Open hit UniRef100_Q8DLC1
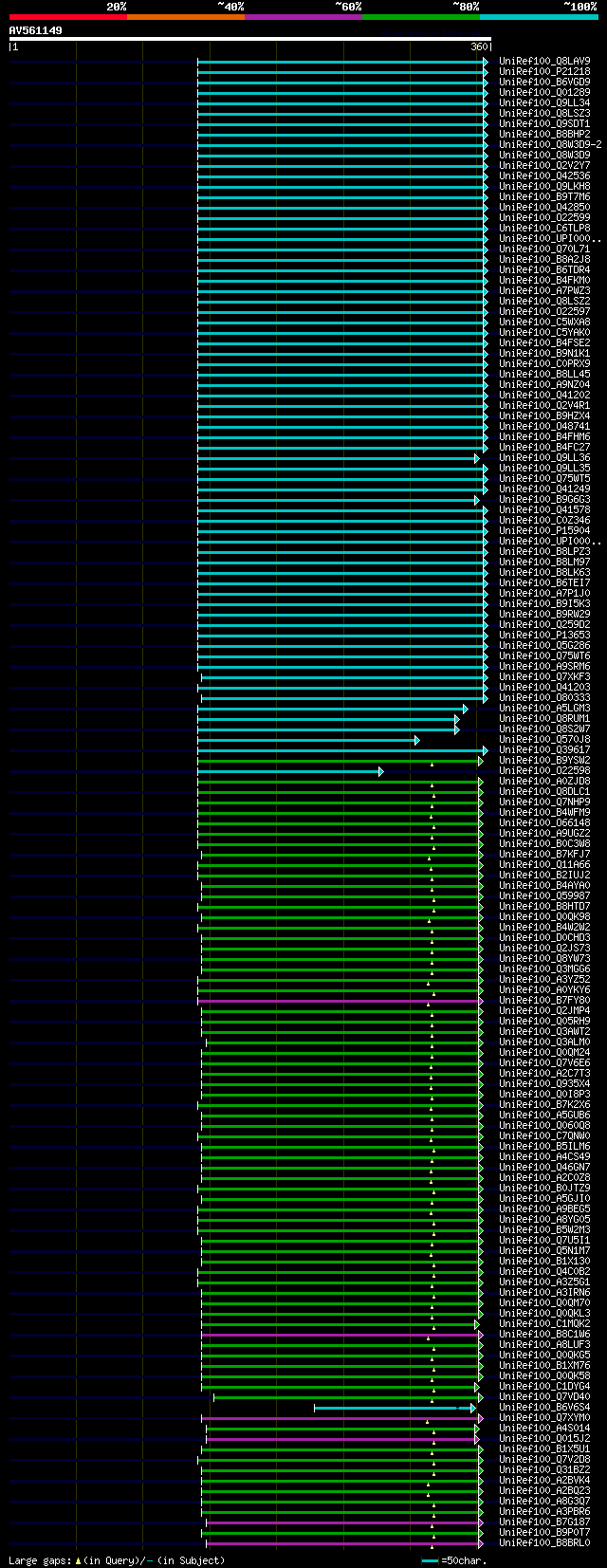This screenshot has width=607, height=1568. [x=544, y=791]
